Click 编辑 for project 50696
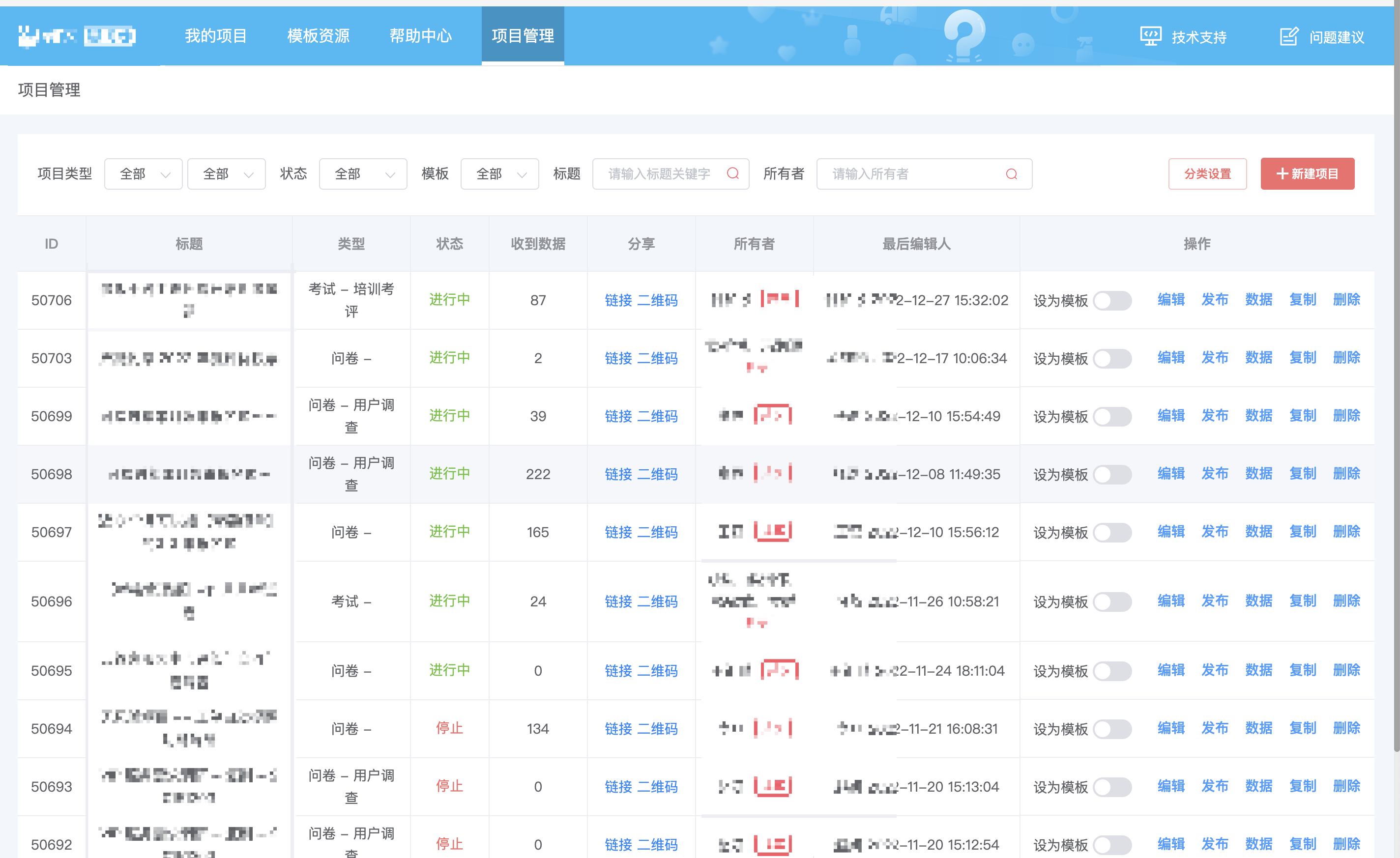Viewport: 1400px width, 858px height. [x=1171, y=600]
